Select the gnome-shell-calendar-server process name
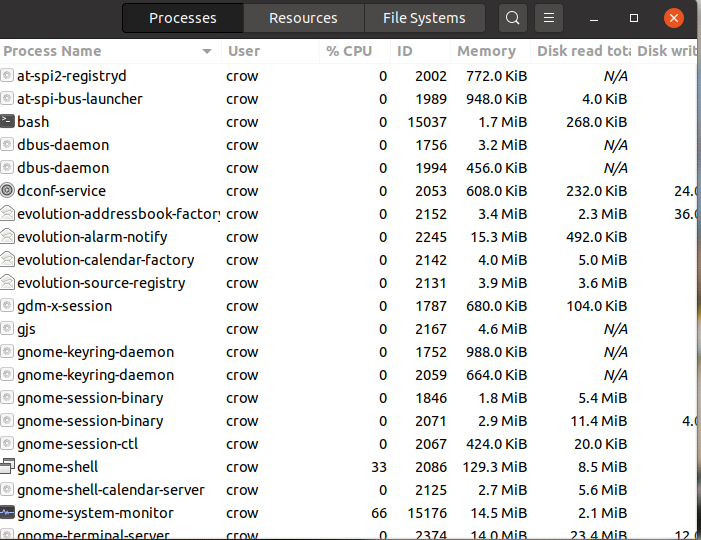Image resolution: width=701 pixels, height=540 pixels. (110, 490)
